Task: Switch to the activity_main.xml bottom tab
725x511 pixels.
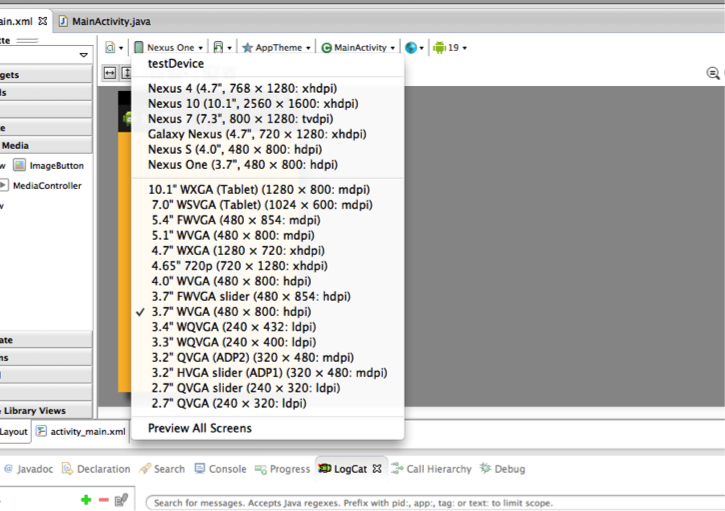Action: coord(81,431)
